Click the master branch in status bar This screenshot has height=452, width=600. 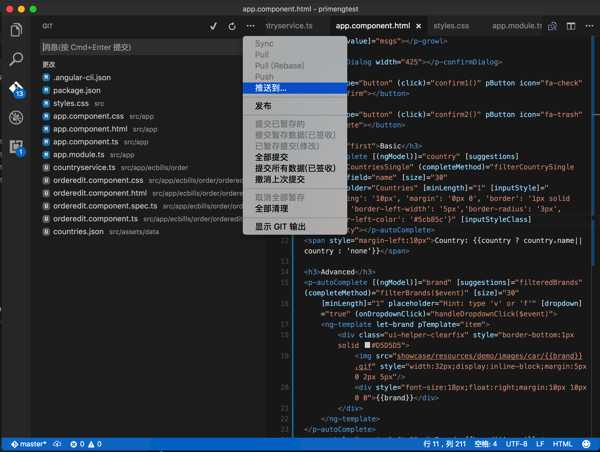coord(29,444)
